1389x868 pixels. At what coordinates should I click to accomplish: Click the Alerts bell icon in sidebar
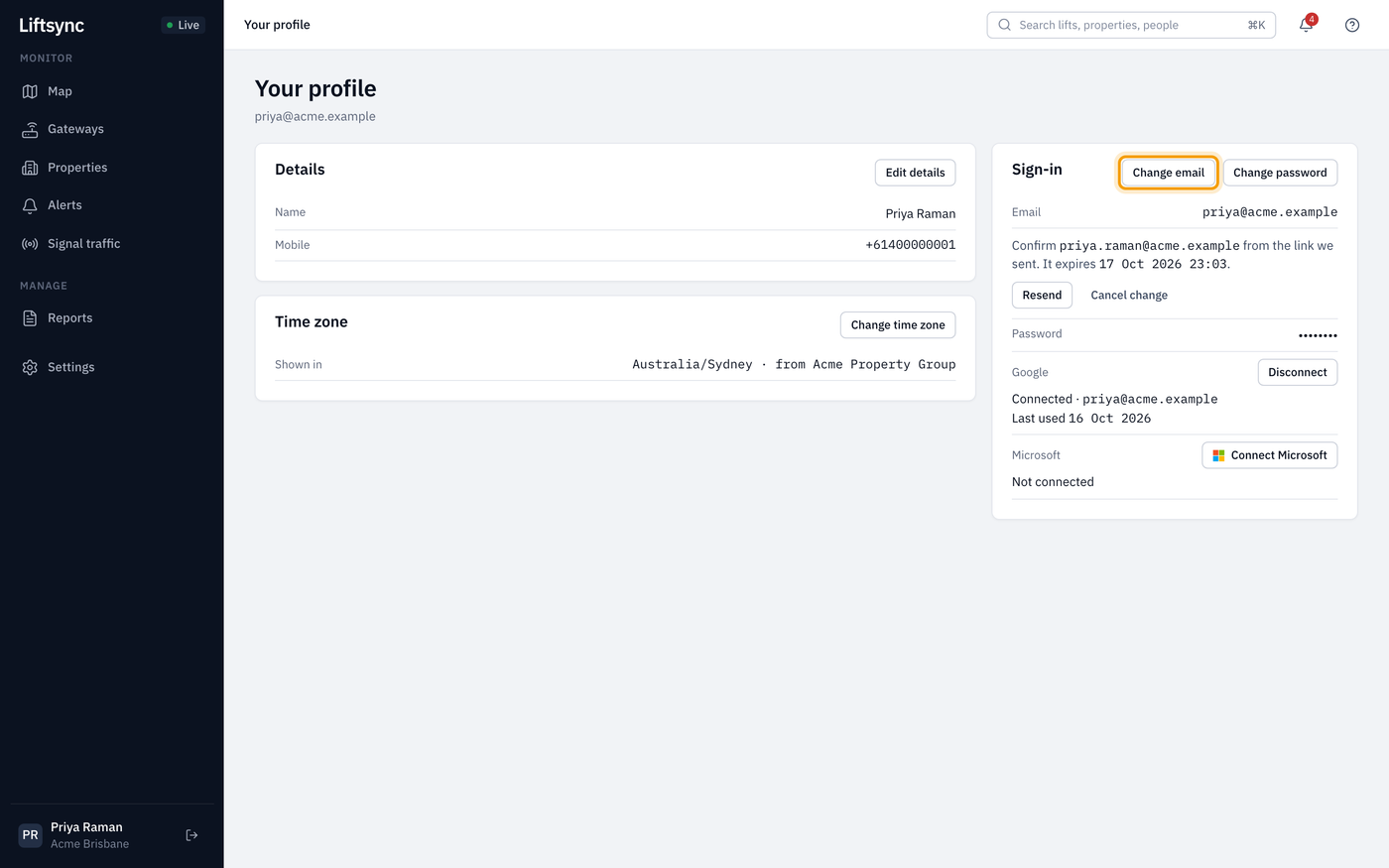30,205
